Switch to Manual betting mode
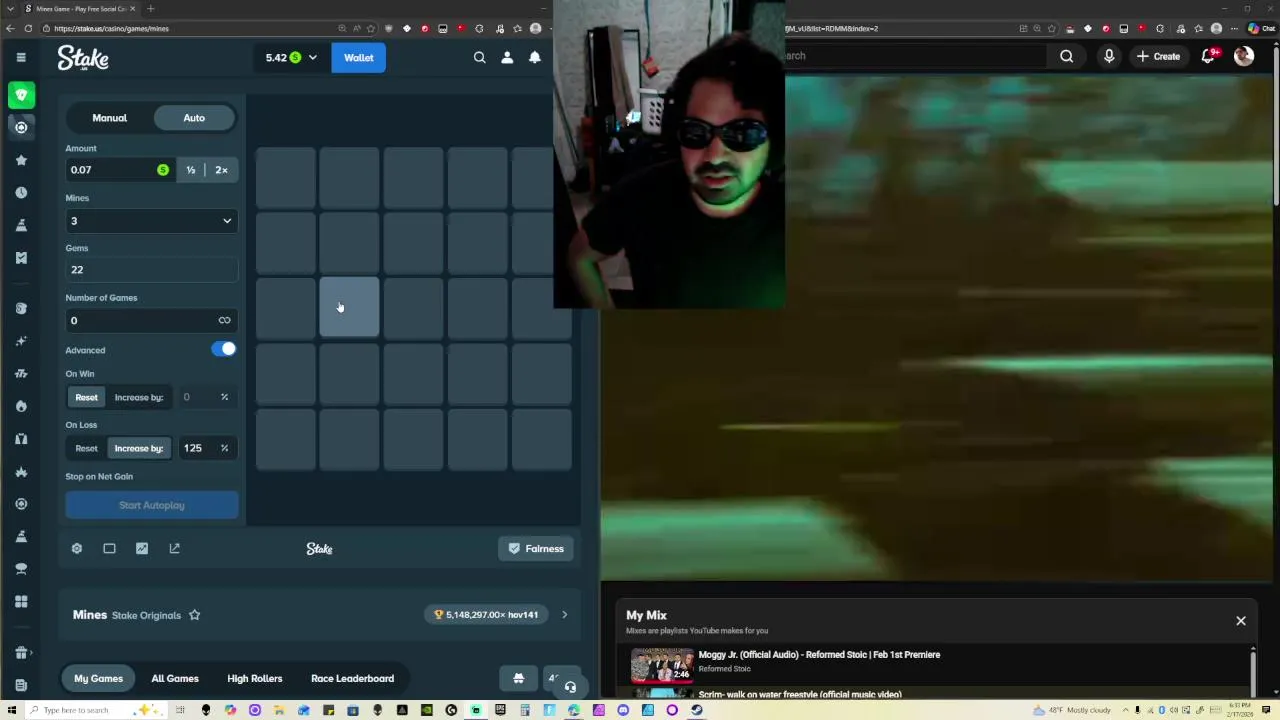1280x720 pixels. click(110, 118)
